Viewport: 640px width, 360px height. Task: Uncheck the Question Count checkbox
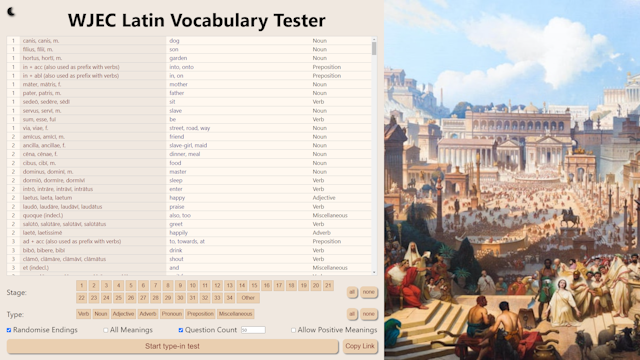point(181,330)
